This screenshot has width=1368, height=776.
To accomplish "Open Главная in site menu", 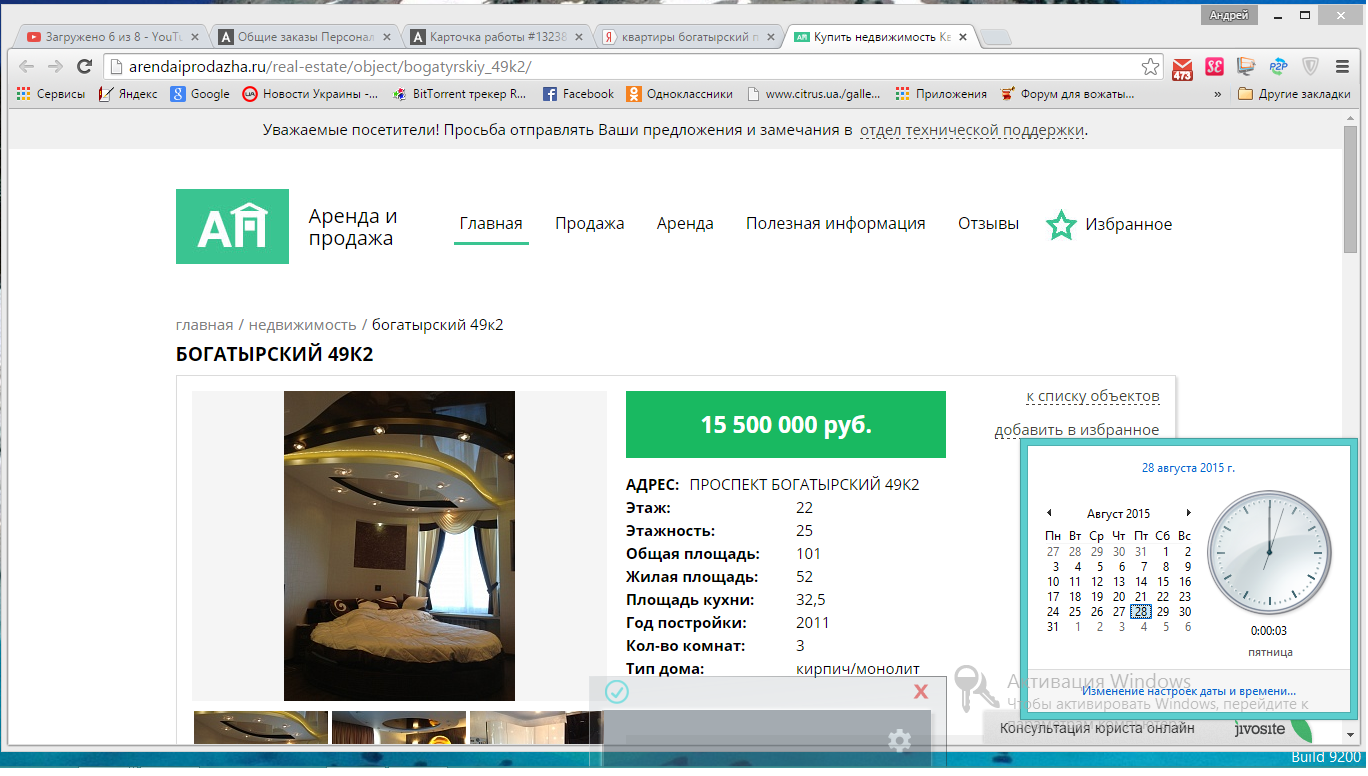I will click(x=491, y=224).
